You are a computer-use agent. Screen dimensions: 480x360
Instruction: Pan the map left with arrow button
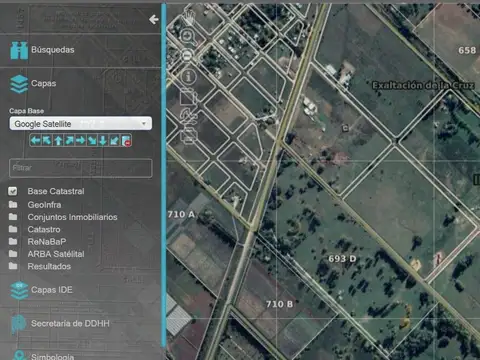click(x=36, y=140)
